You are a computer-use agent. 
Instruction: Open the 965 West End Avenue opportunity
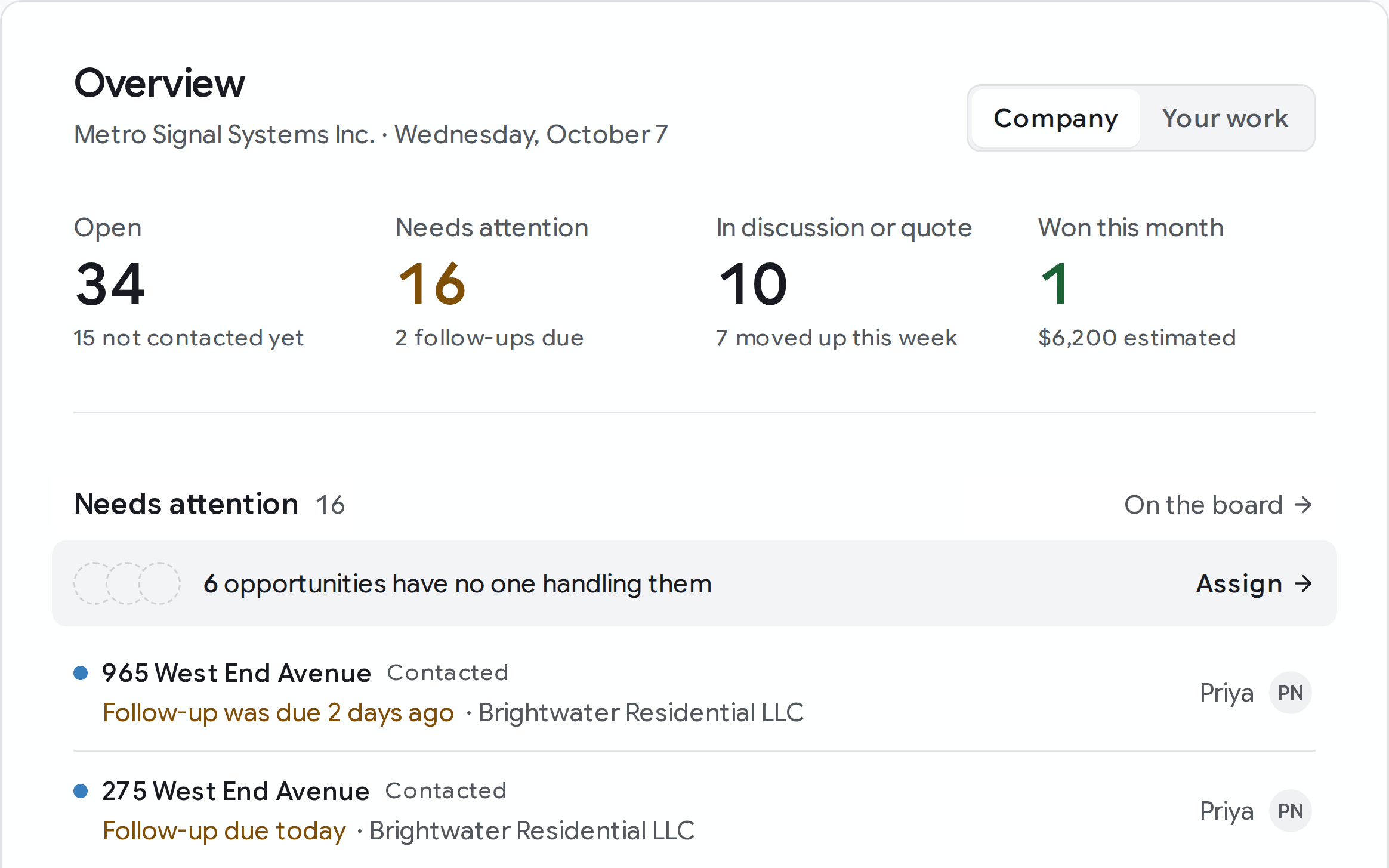click(x=236, y=673)
